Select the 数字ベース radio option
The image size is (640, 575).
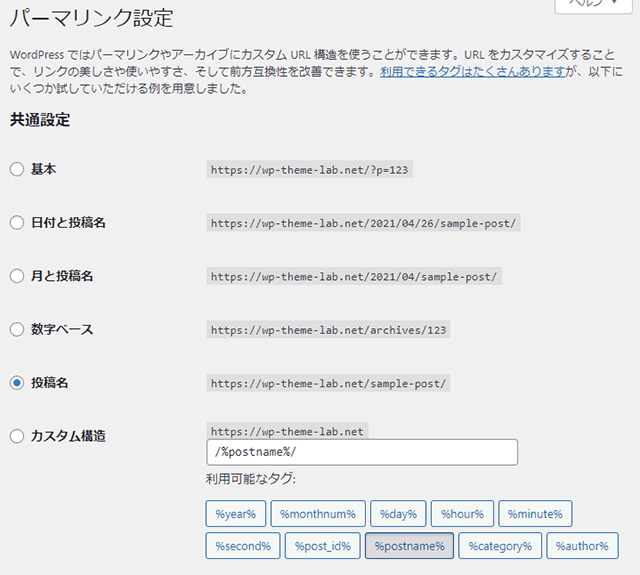[17, 329]
